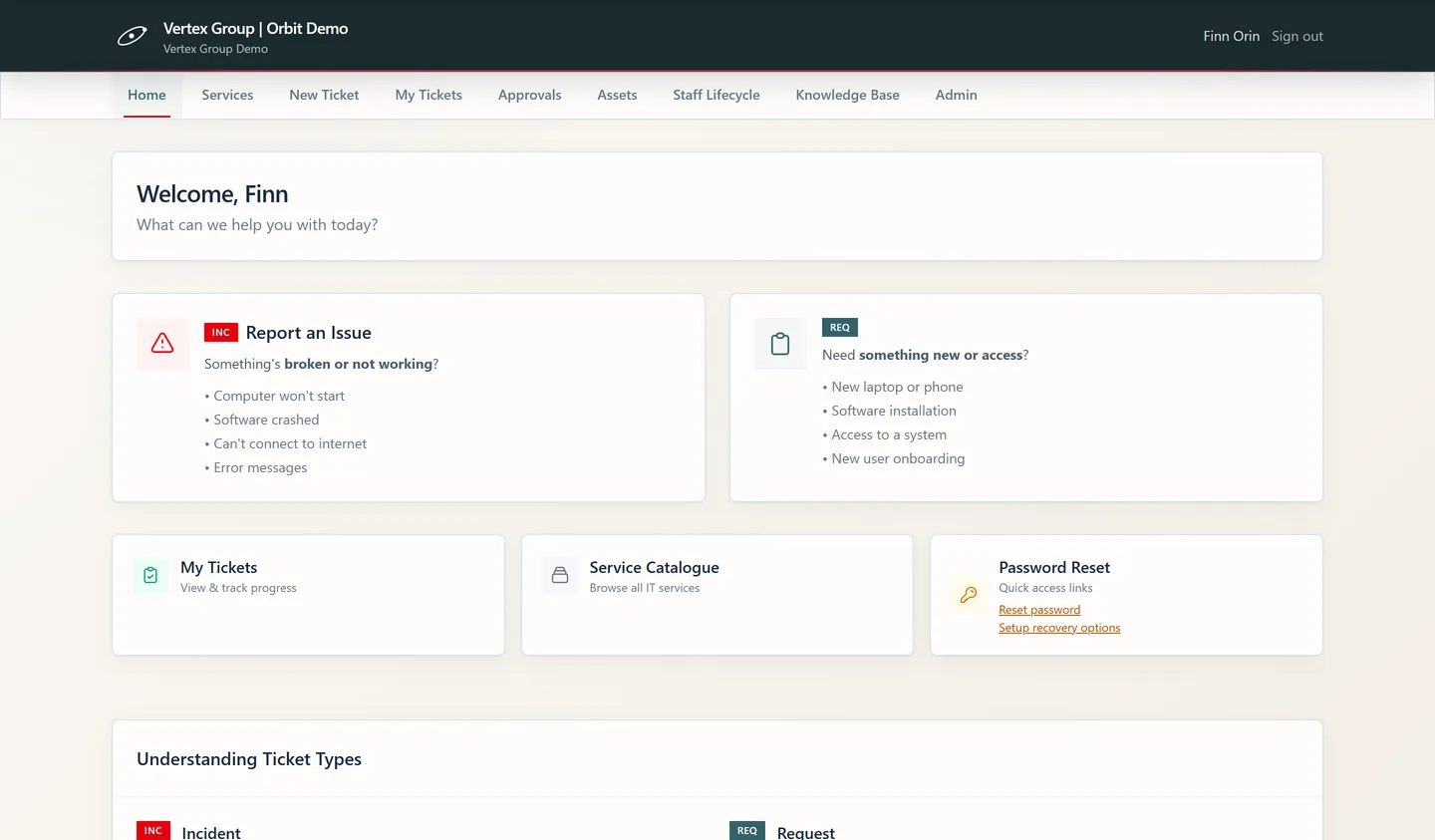Viewport: 1435px width, 840px height.
Task: Click the Password Reset key icon
Action: (969, 595)
